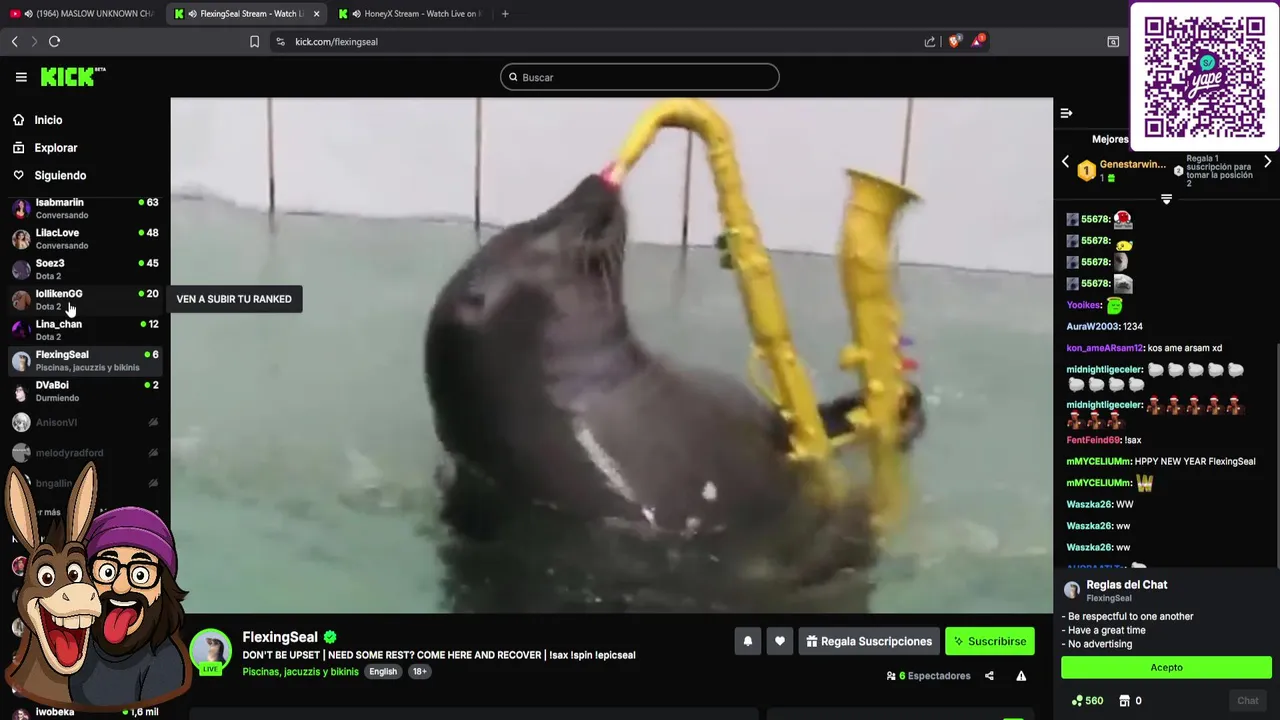
Task: Click the browser forward arrow
Action: pyautogui.click(x=34, y=41)
